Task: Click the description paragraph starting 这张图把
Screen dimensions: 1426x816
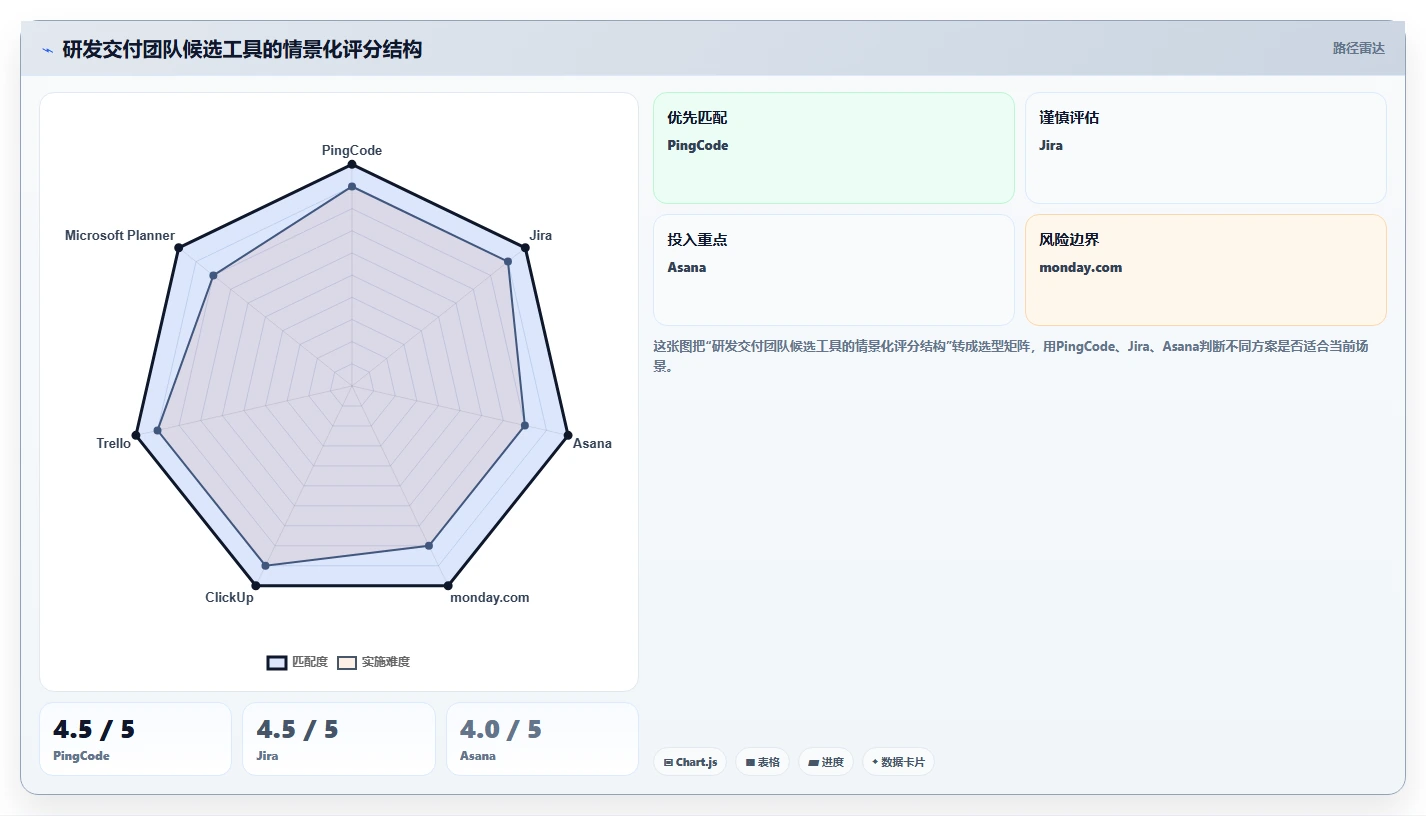Action: (x=1018, y=356)
